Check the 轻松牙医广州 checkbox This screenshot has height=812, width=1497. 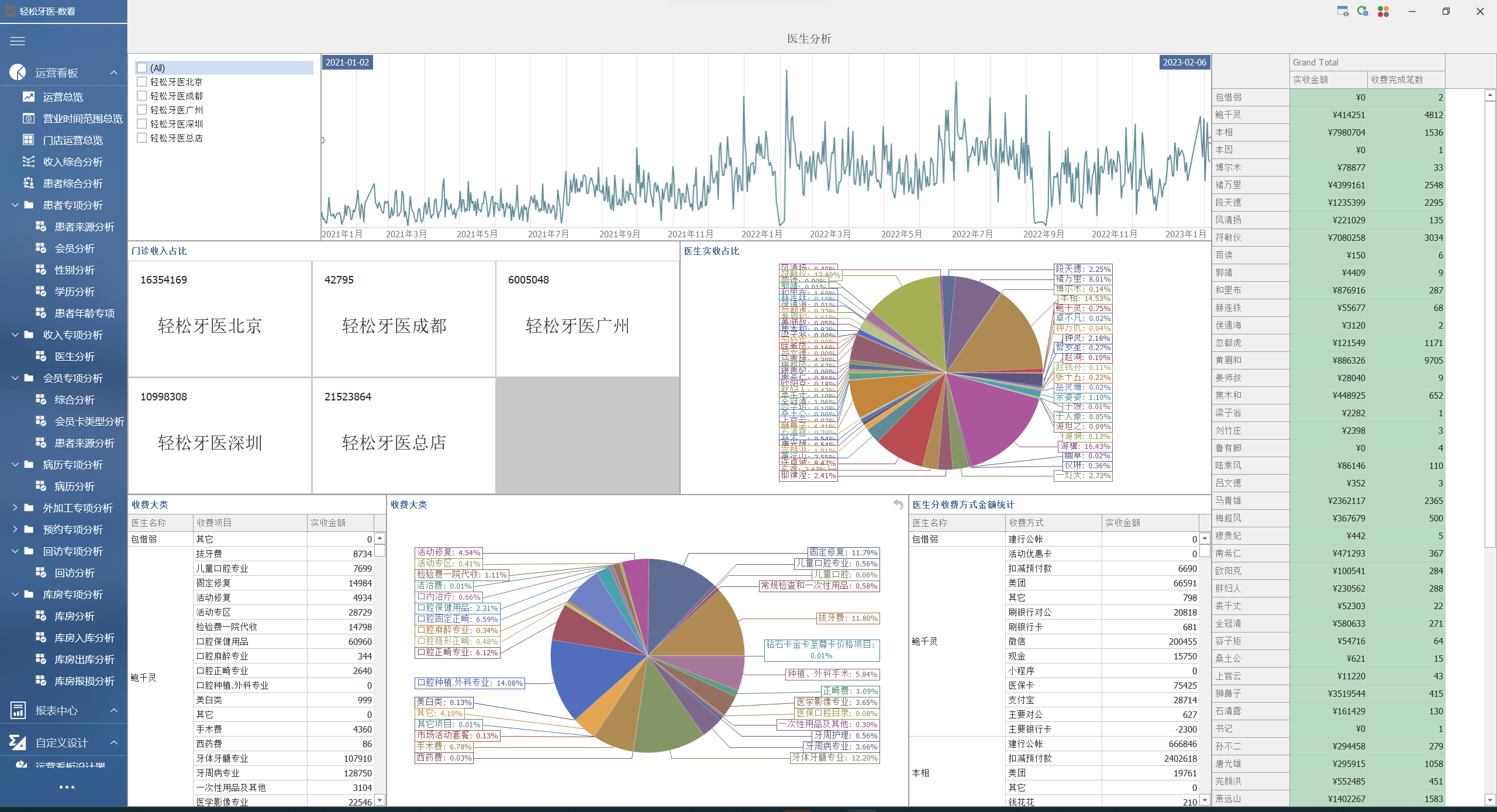(x=142, y=110)
